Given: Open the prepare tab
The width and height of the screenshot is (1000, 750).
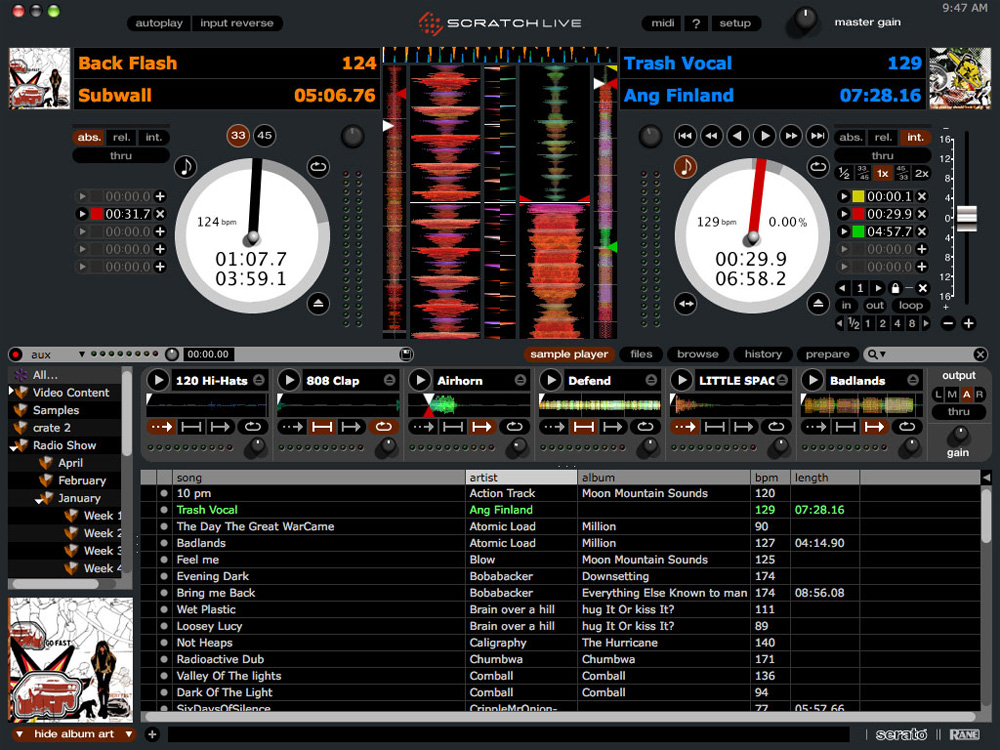Looking at the screenshot, I should tap(827, 355).
